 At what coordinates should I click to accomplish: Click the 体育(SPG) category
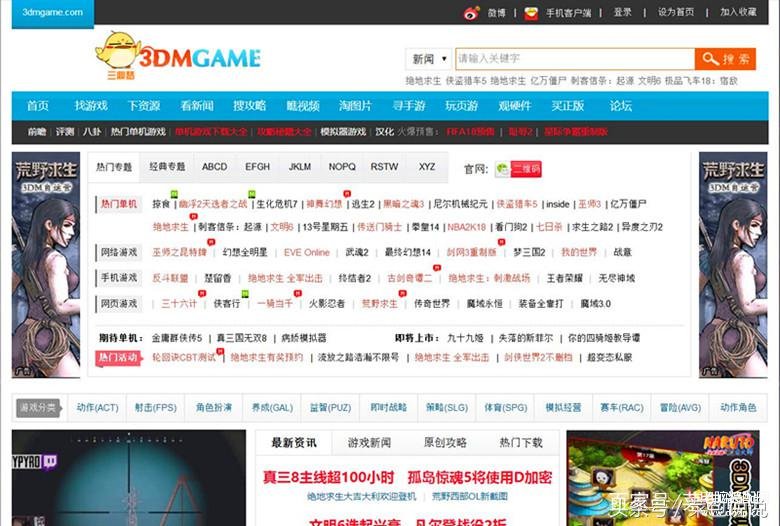coord(505,408)
